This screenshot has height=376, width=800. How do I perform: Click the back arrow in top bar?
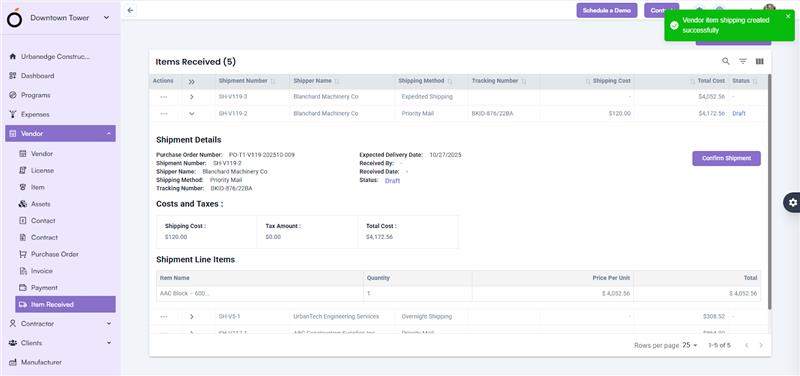(x=131, y=10)
